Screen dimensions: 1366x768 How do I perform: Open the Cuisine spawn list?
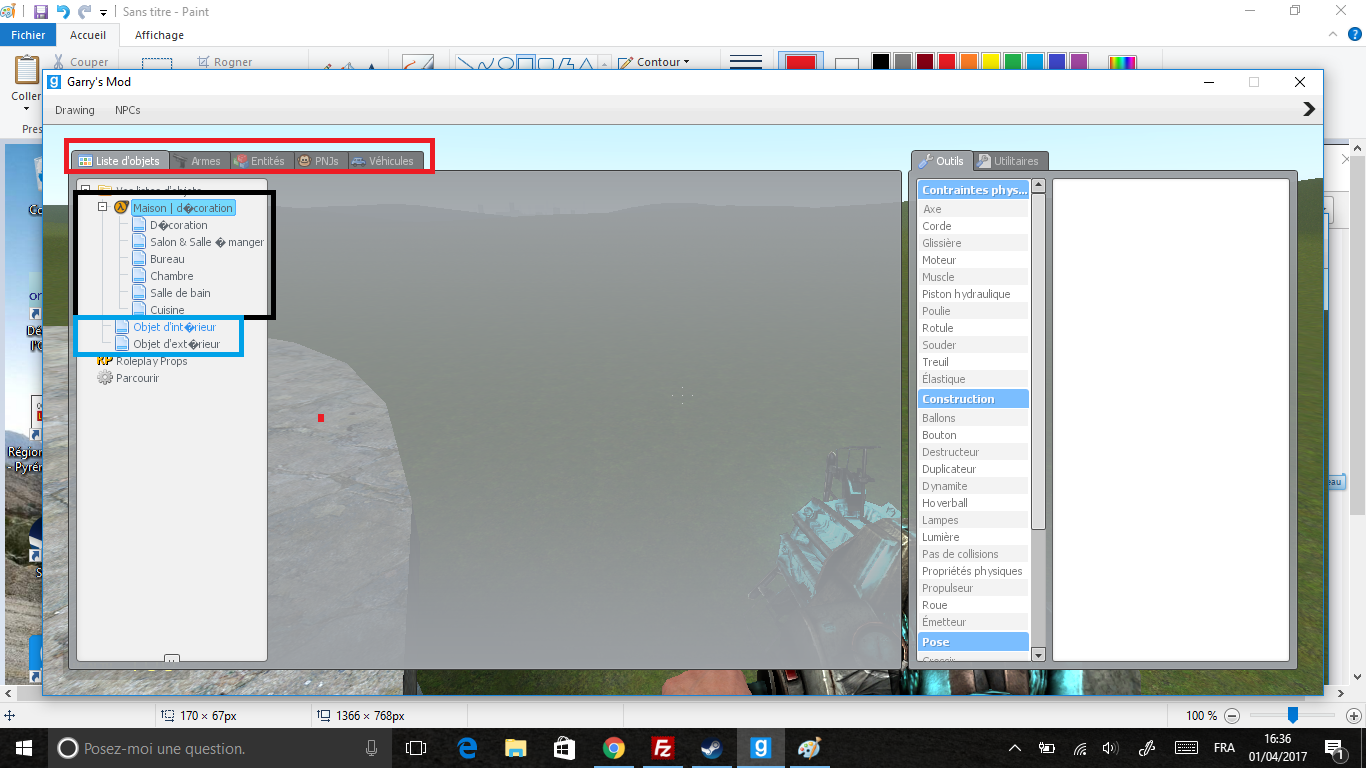click(167, 310)
